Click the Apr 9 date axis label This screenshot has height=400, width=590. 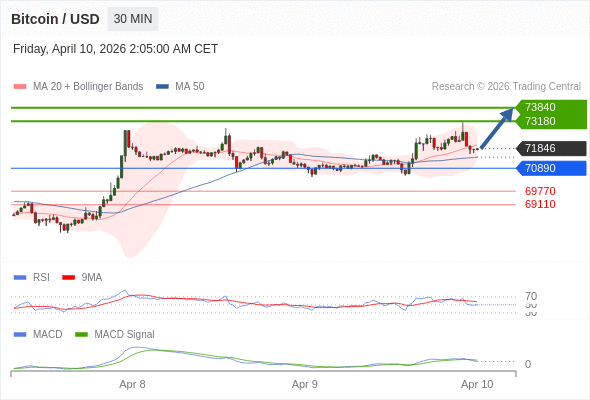304,385
